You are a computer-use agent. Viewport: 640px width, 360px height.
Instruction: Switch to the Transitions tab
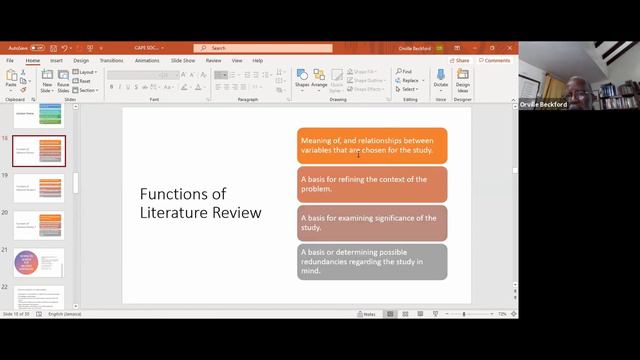(x=111, y=60)
